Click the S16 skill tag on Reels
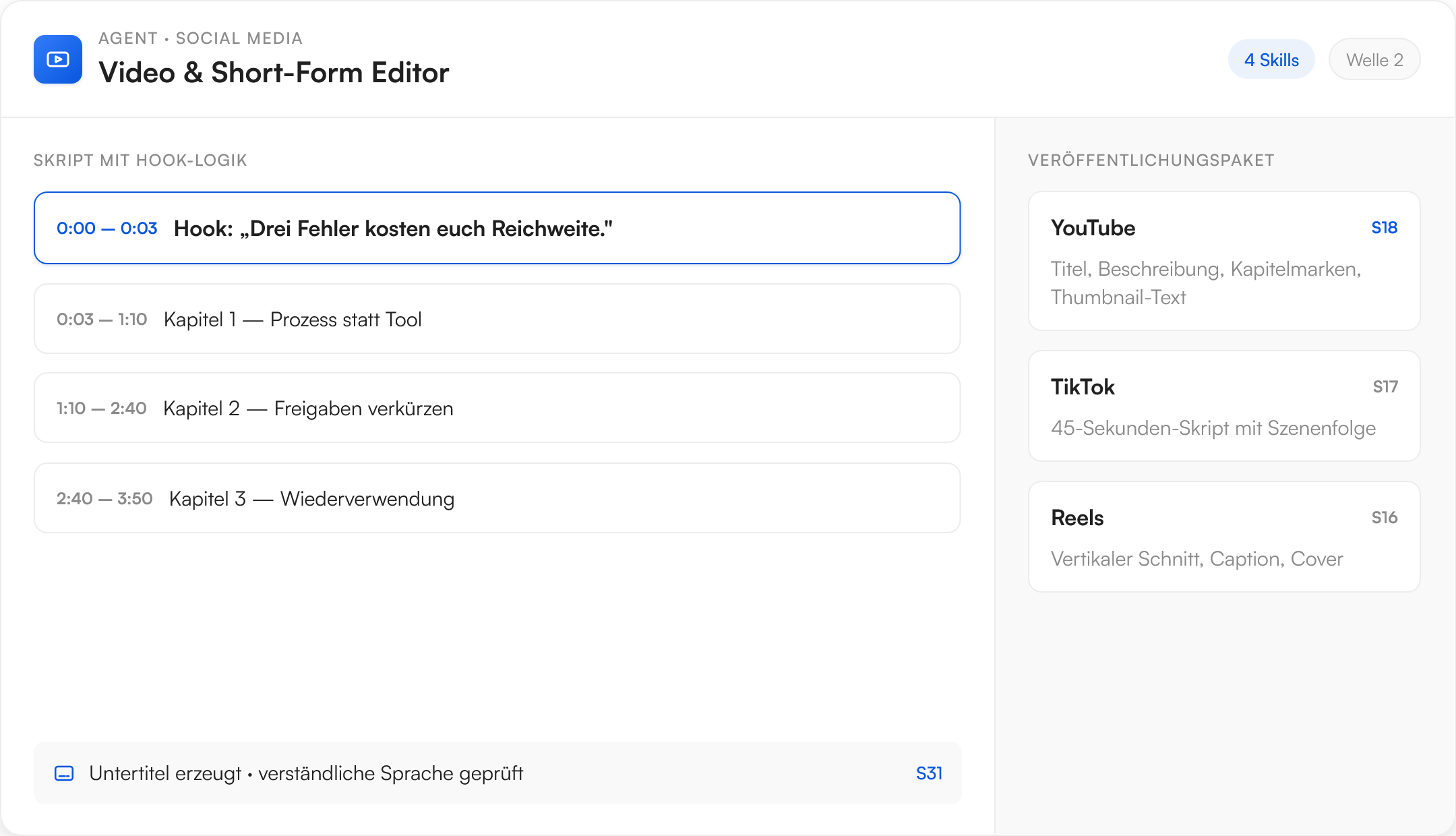 pos(1385,518)
